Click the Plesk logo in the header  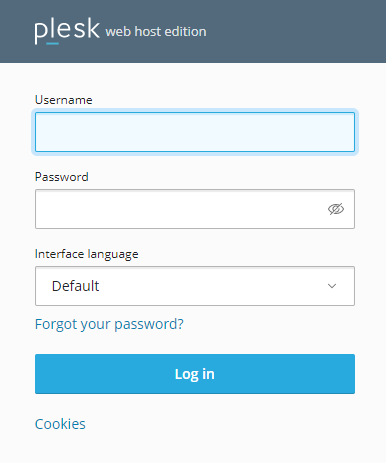[x=67, y=31]
